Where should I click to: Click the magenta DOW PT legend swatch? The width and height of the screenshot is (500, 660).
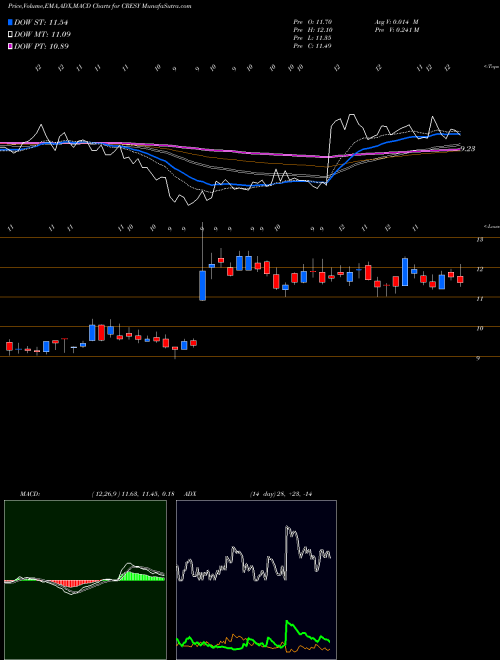point(10,46)
